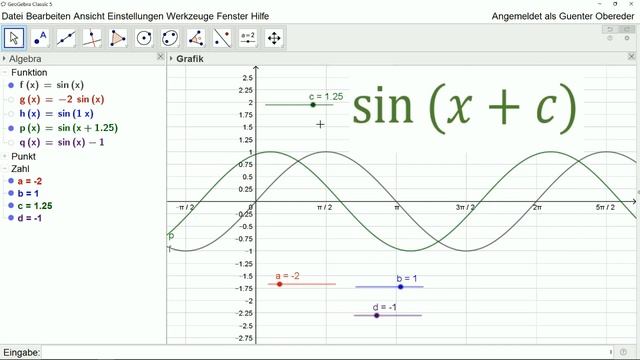Select the Angle tool
640x360 pixels.
tap(196, 38)
